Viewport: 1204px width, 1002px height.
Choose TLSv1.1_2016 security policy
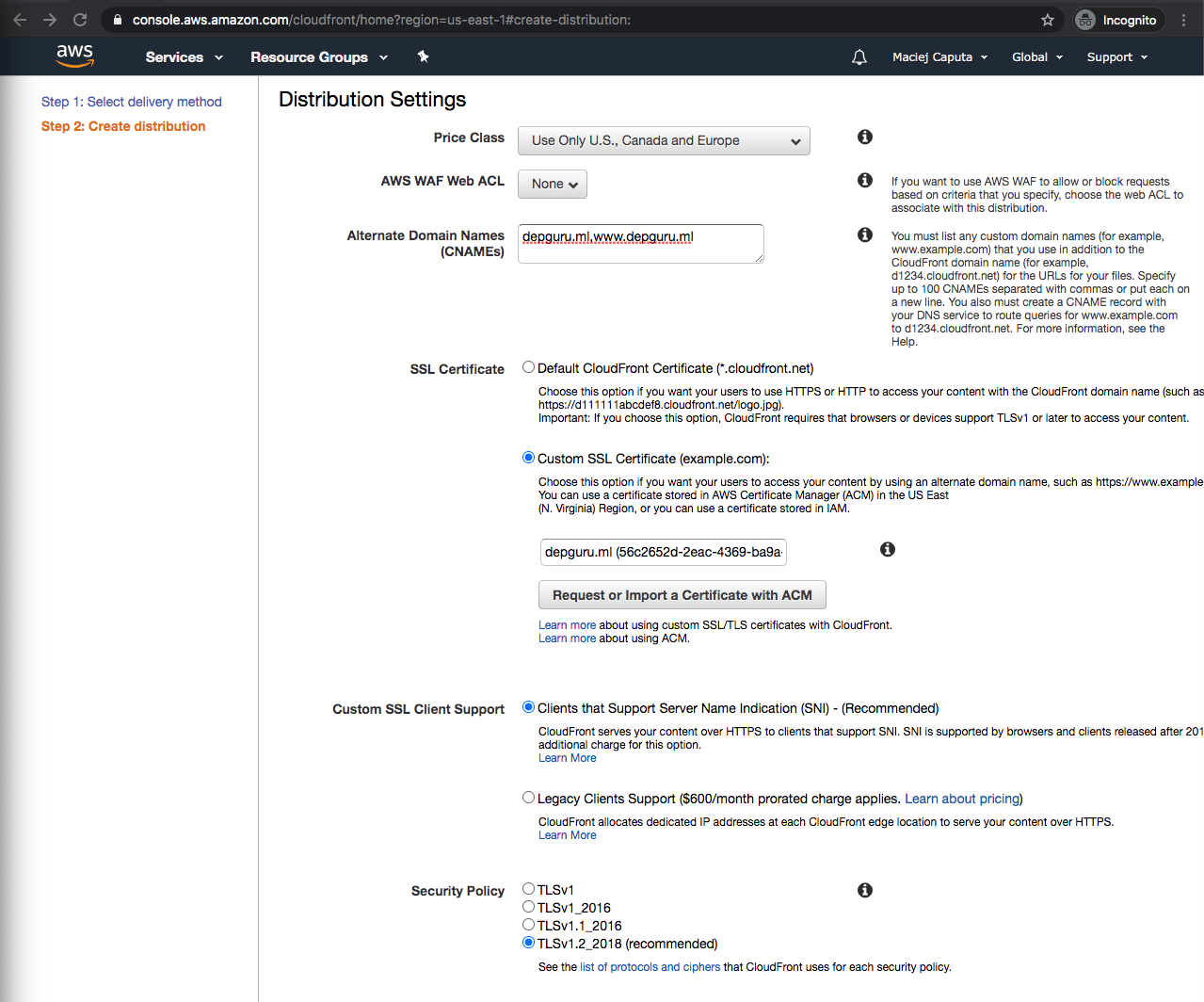tap(528, 925)
